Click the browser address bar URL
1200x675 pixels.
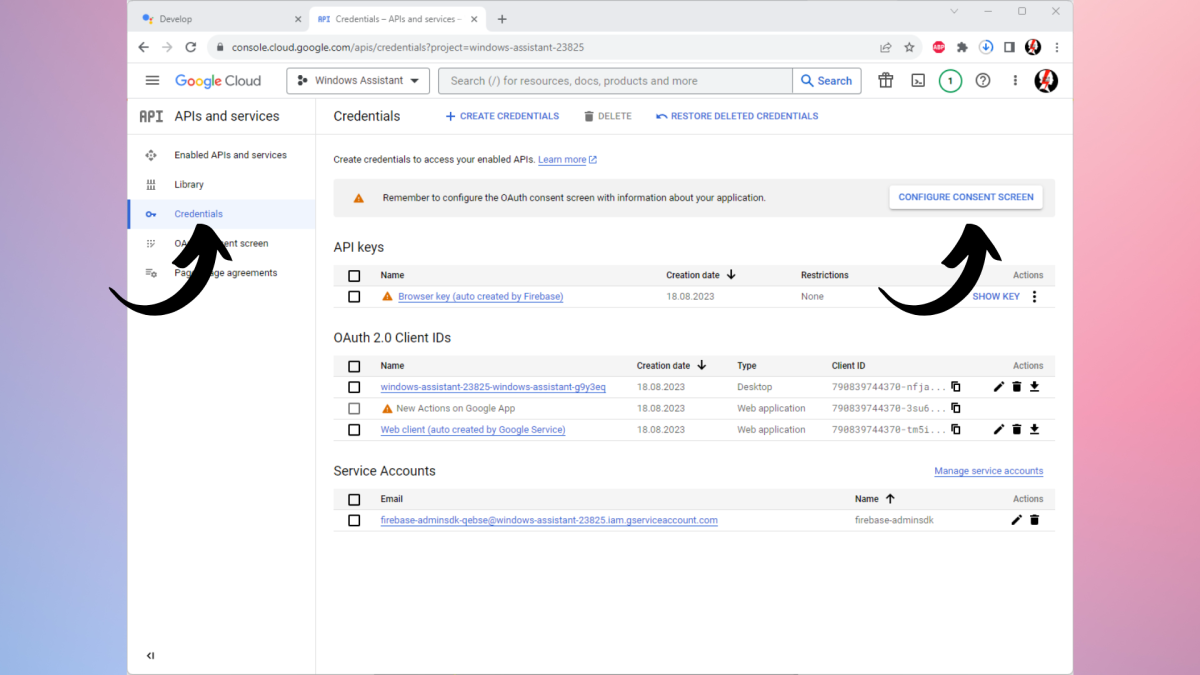pyautogui.click(x=408, y=47)
